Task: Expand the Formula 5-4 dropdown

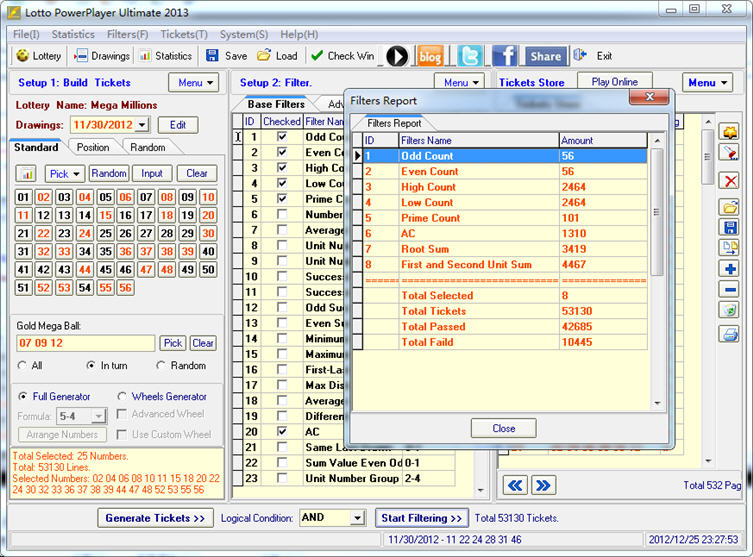Action: point(98,416)
